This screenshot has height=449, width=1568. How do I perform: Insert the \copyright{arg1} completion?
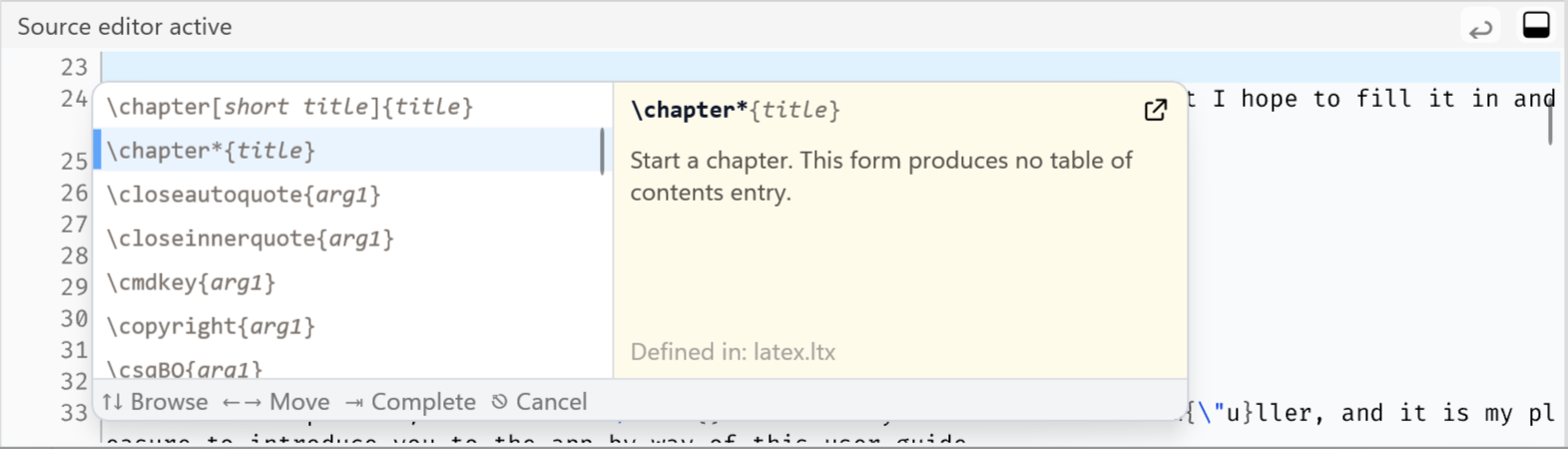[211, 326]
